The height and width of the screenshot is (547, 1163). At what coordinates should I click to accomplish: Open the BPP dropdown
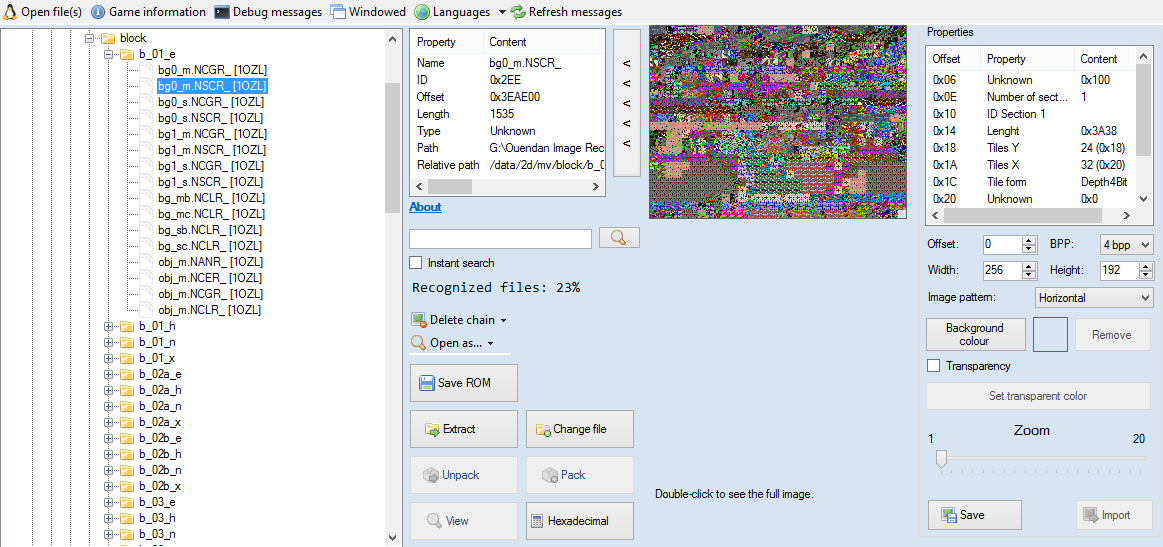1126,245
